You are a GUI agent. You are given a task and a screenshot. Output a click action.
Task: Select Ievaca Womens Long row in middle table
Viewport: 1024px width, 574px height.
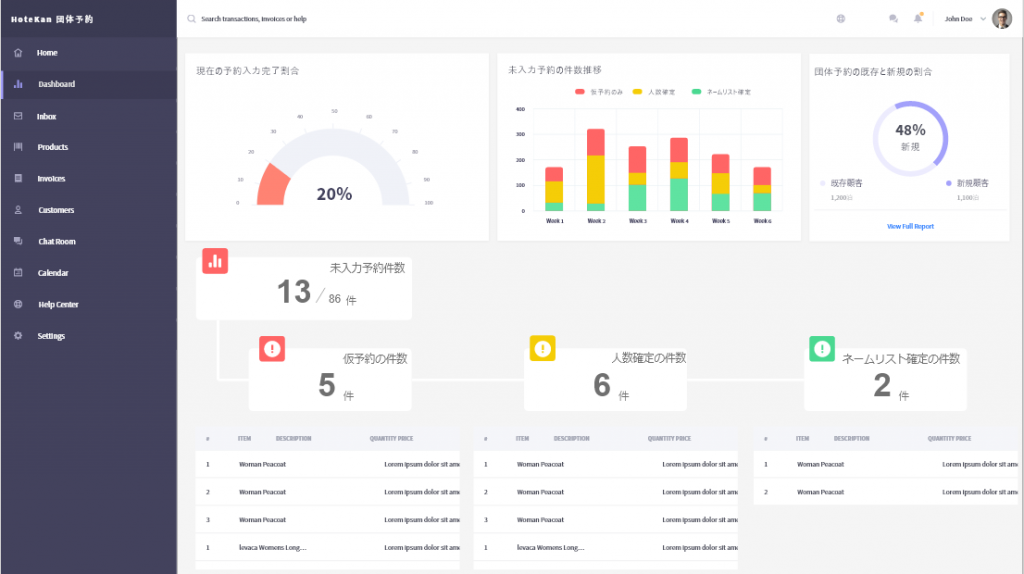(x=605, y=547)
